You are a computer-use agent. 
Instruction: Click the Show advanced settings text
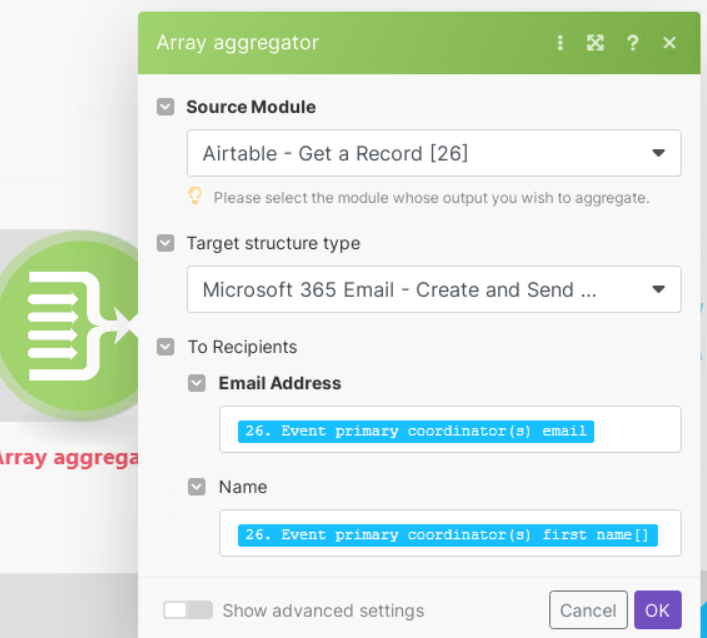(x=323, y=611)
